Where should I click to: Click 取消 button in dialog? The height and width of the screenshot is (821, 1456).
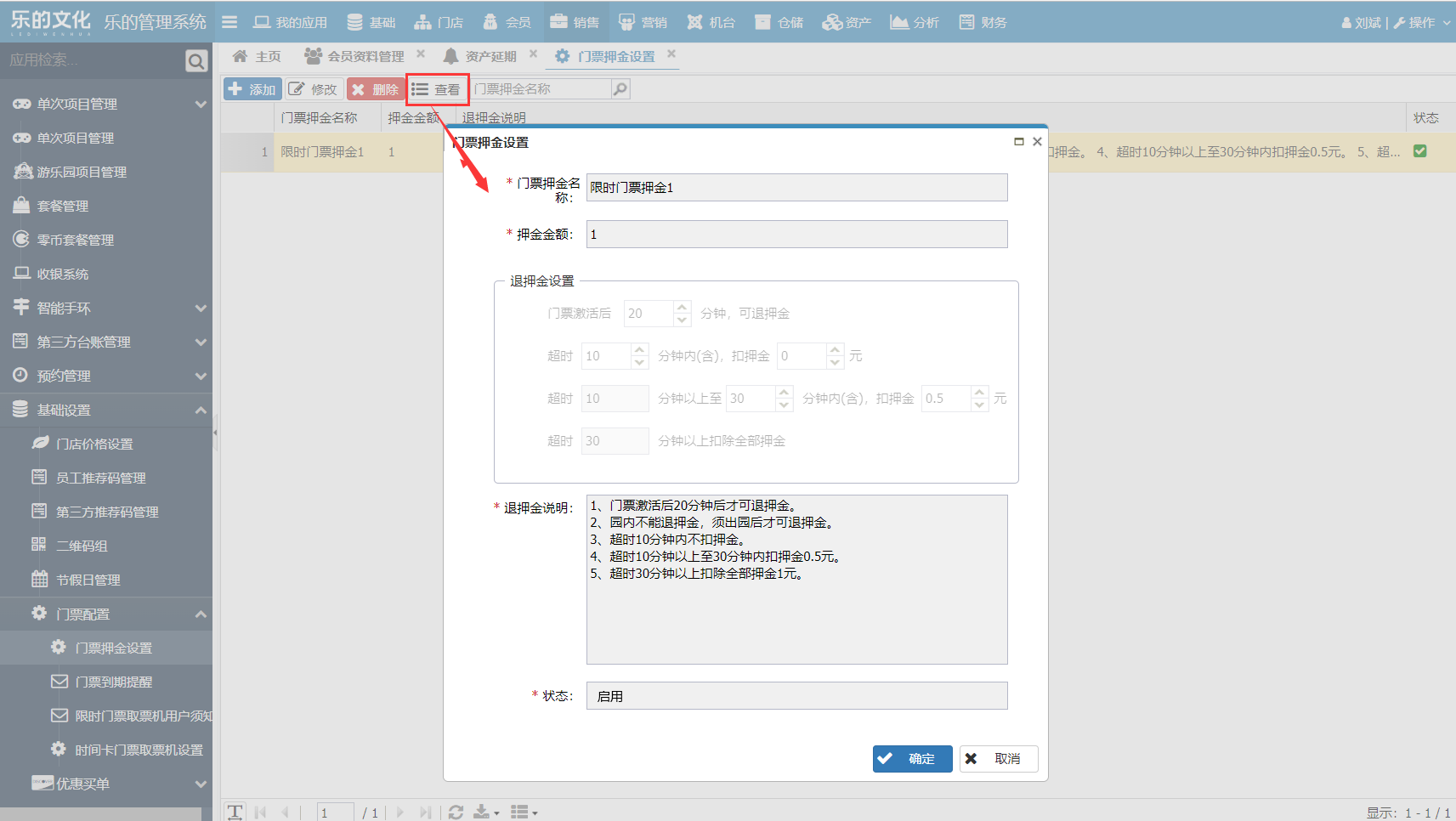pyautogui.click(x=999, y=759)
